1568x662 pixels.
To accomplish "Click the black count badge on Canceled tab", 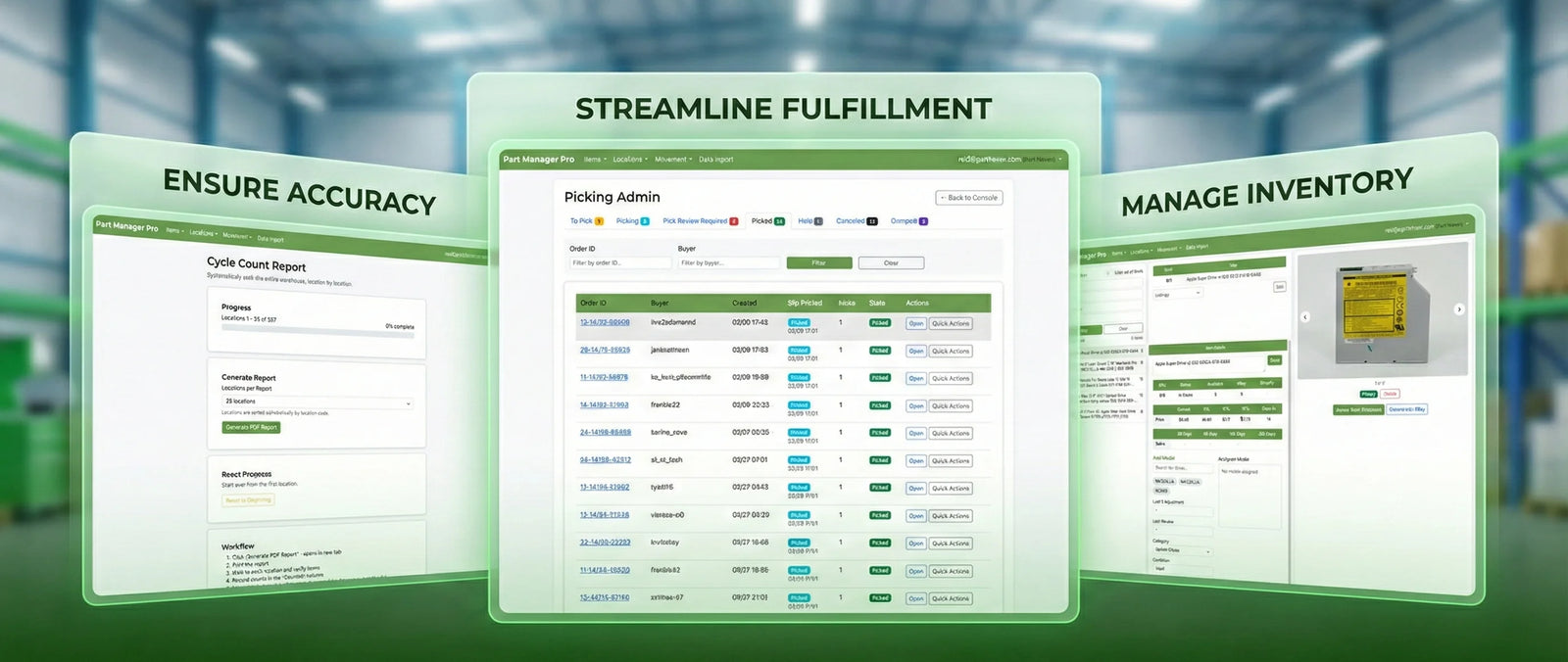I will (x=871, y=221).
